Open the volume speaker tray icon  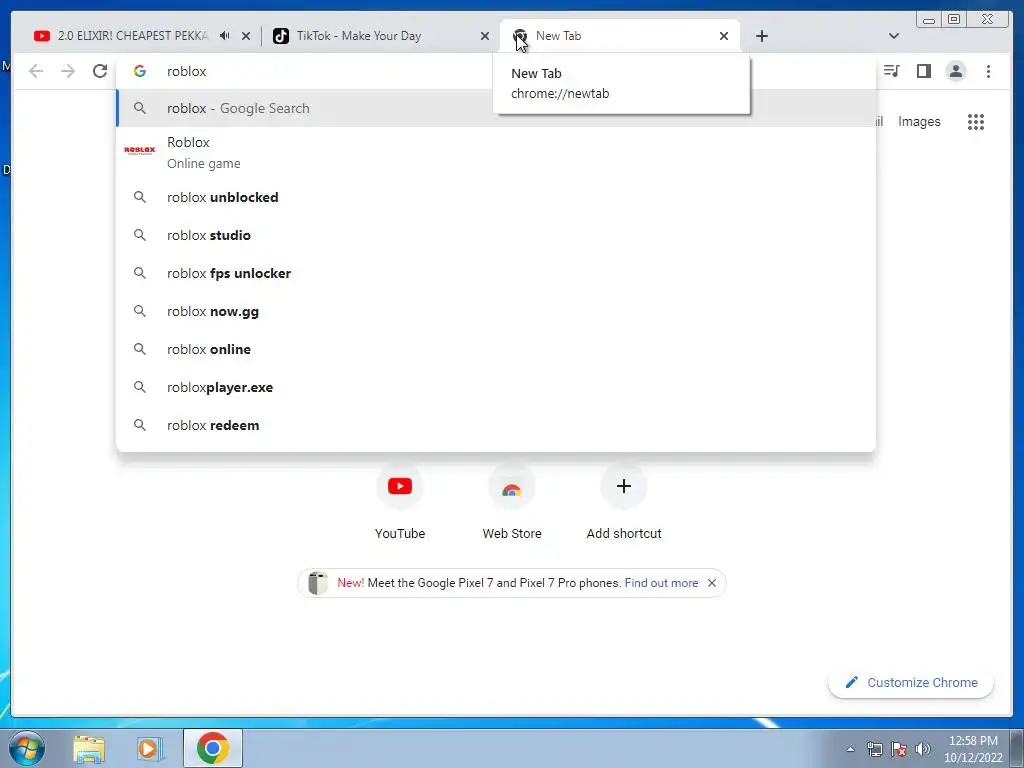click(923, 749)
